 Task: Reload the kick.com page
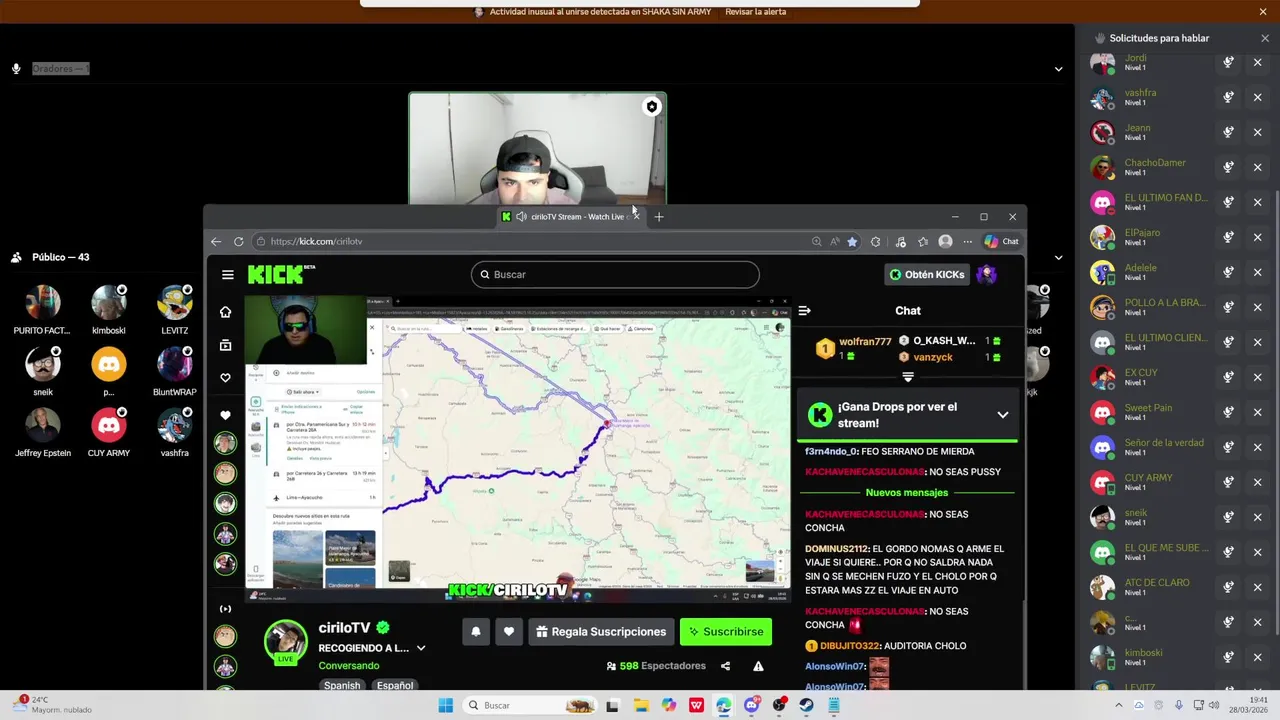tap(238, 241)
